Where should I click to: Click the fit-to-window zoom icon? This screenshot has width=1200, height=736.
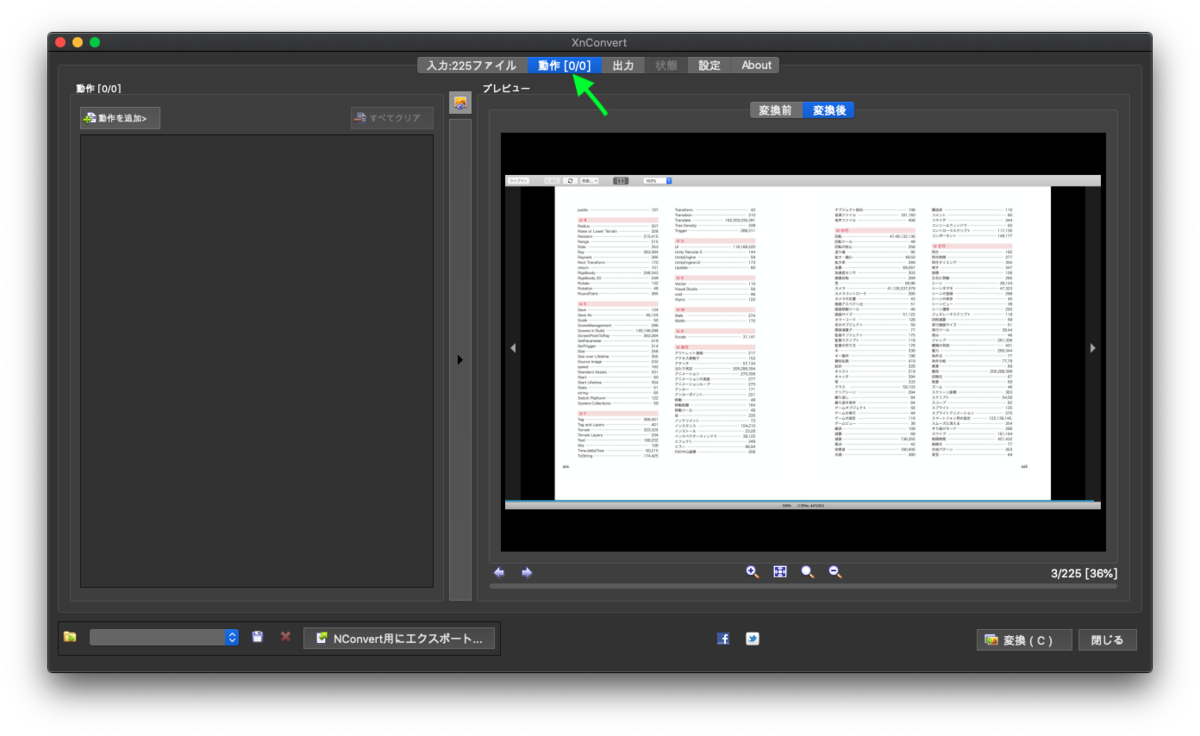[x=780, y=572]
